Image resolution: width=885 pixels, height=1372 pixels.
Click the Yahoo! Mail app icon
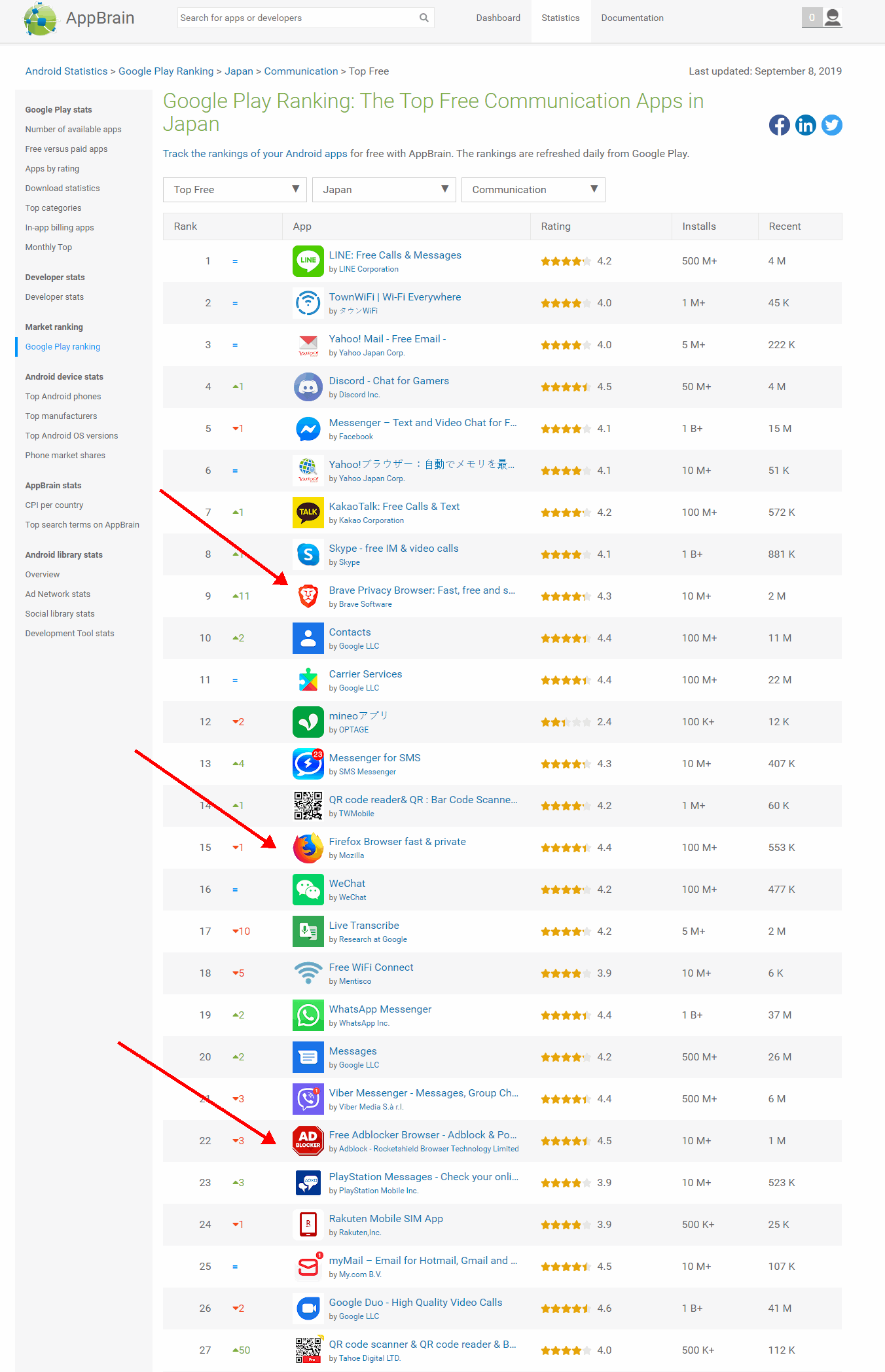tap(308, 345)
